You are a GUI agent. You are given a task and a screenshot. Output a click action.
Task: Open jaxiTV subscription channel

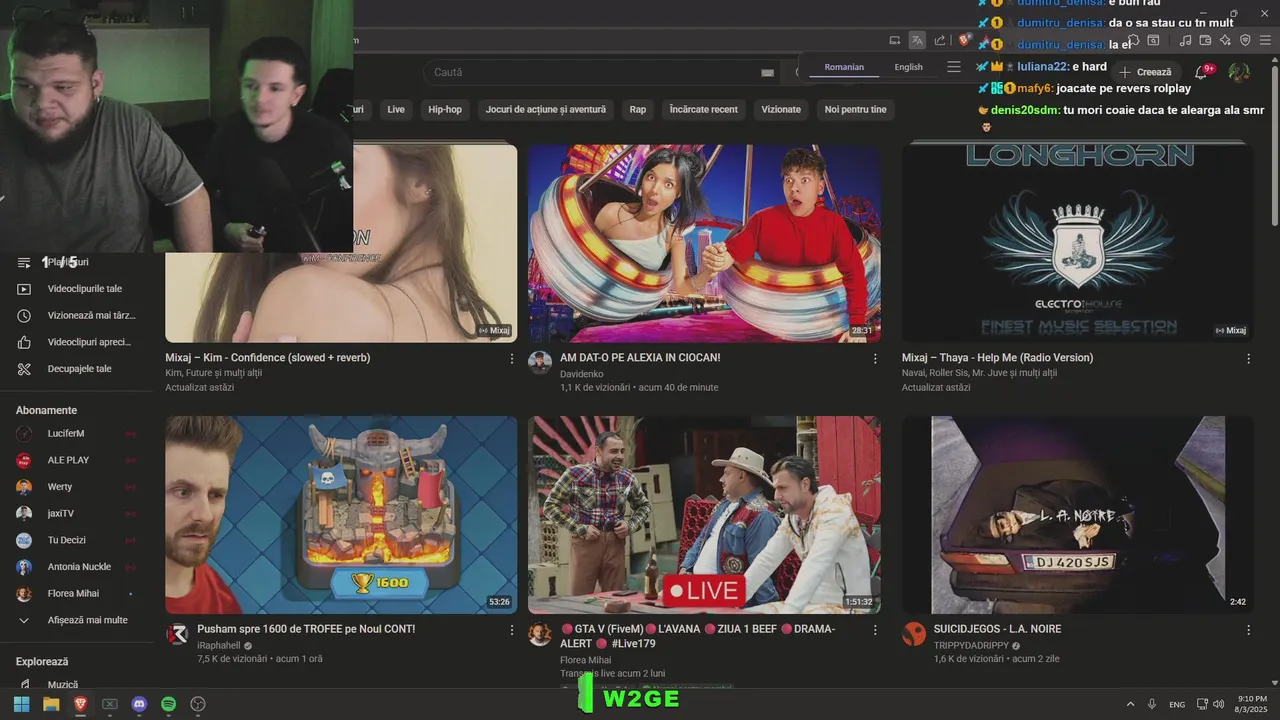pos(76,513)
